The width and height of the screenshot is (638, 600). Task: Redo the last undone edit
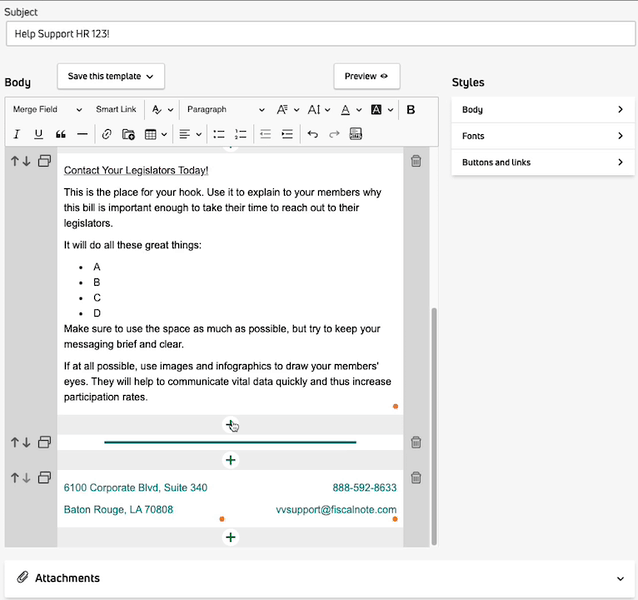tap(334, 134)
